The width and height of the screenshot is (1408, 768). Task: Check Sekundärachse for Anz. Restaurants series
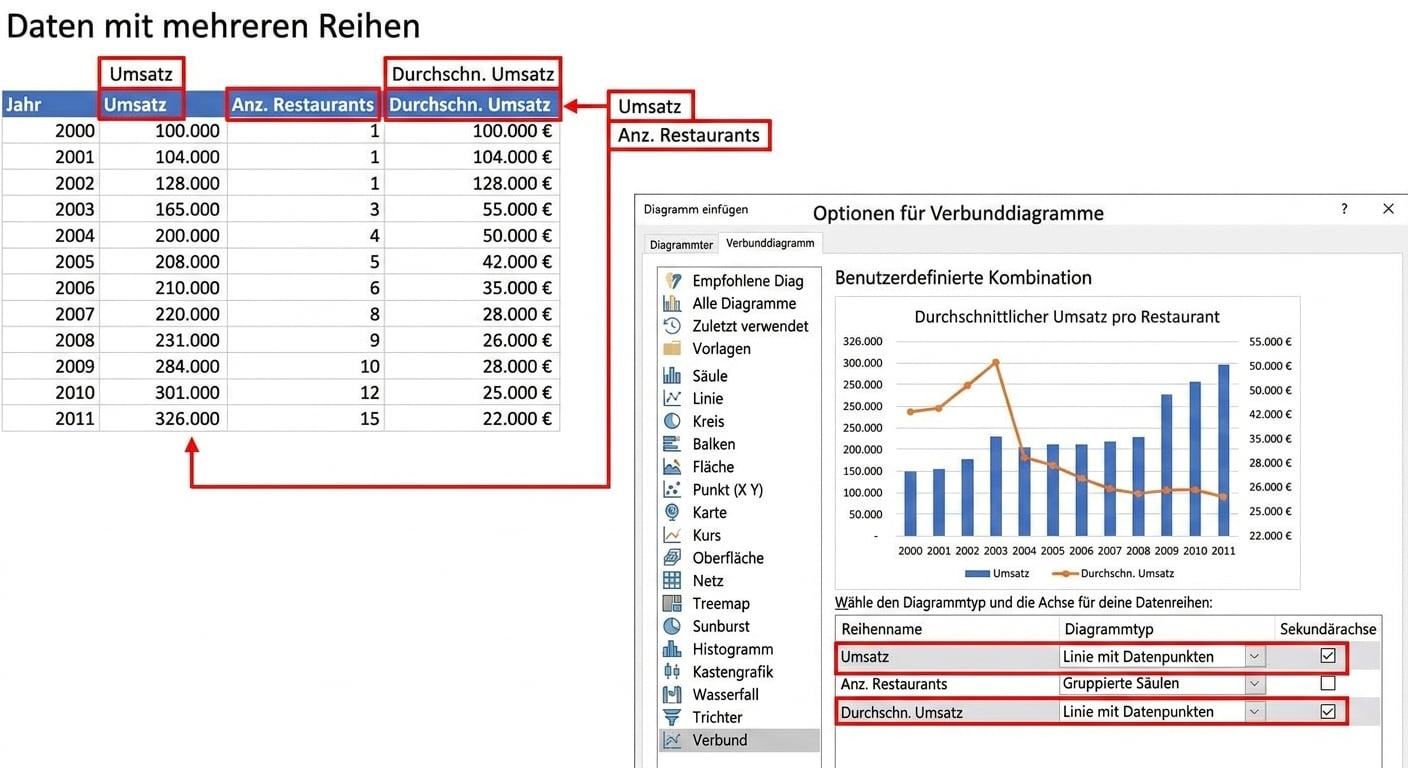click(1328, 684)
